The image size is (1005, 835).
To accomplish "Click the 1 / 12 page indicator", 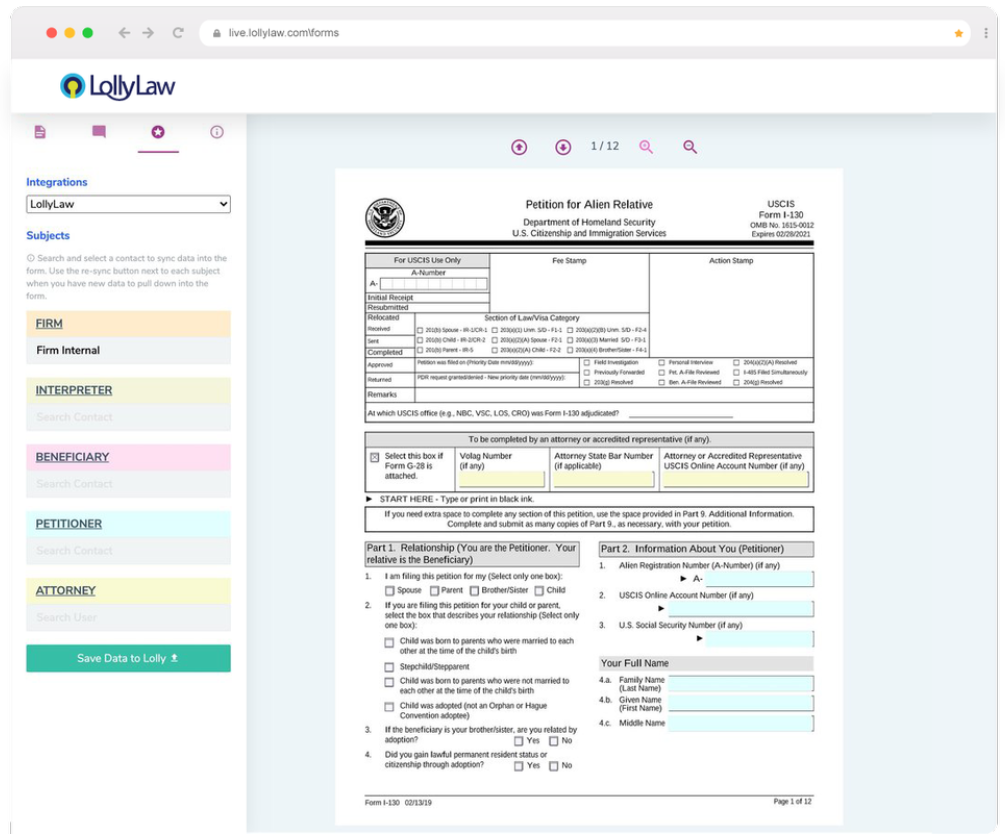I will [x=605, y=146].
